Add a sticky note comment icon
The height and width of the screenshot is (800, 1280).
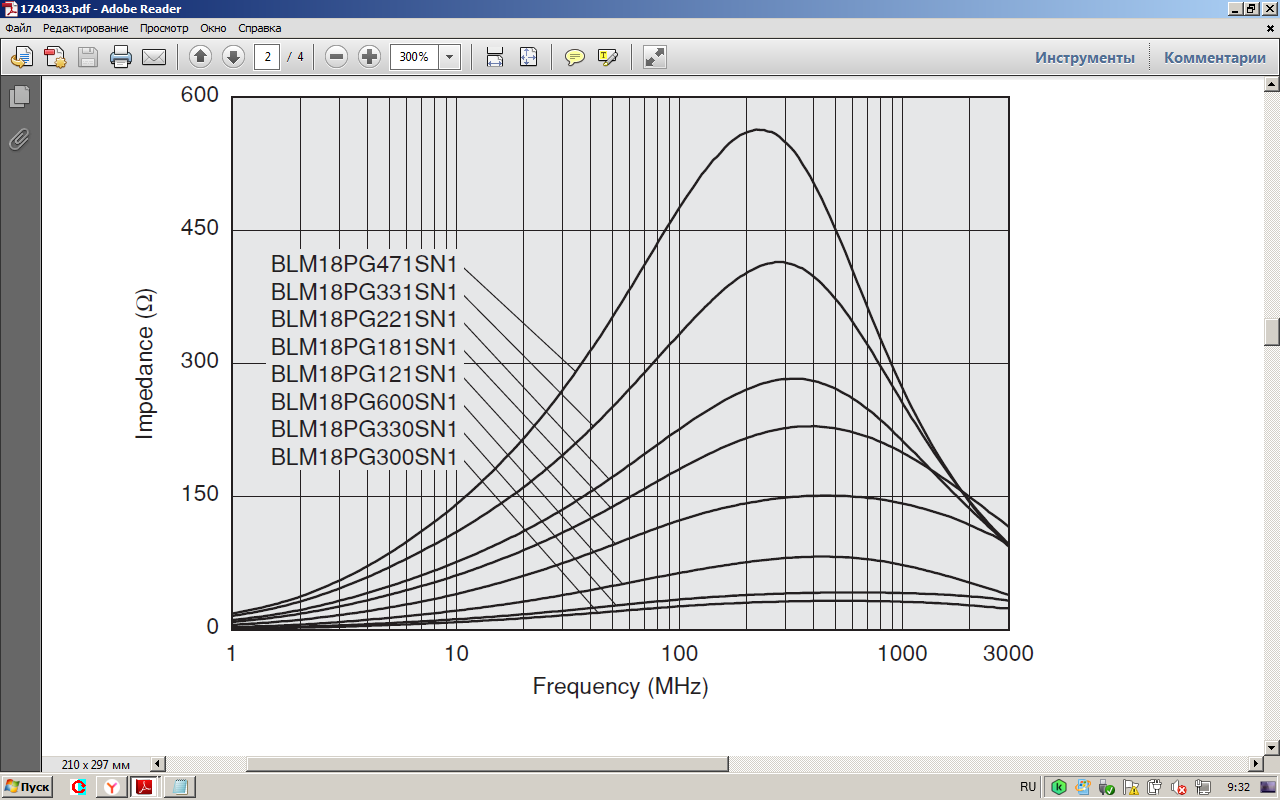(x=575, y=57)
